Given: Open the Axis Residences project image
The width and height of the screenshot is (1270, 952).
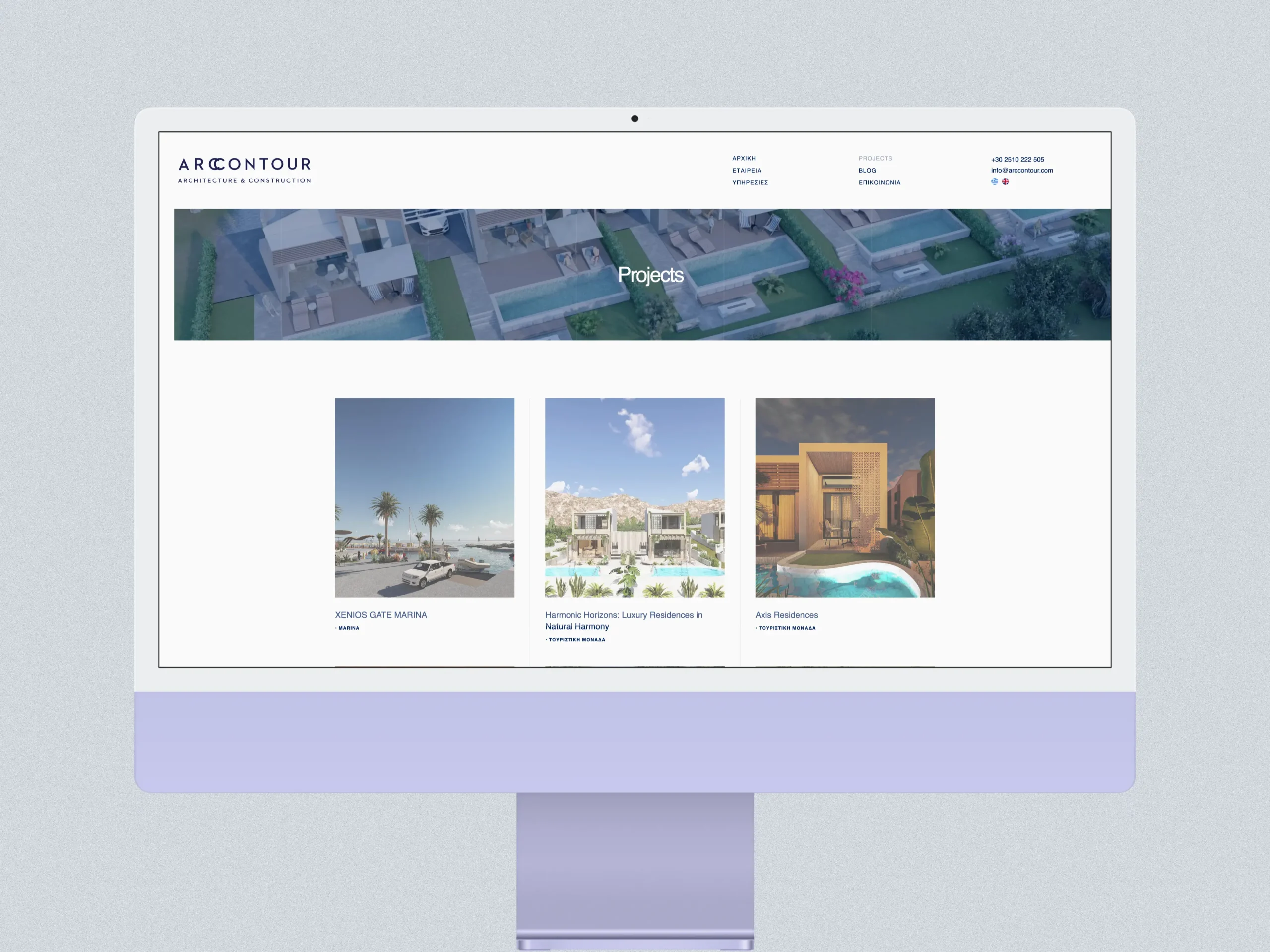Looking at the screenshot, I should (844, 497).
